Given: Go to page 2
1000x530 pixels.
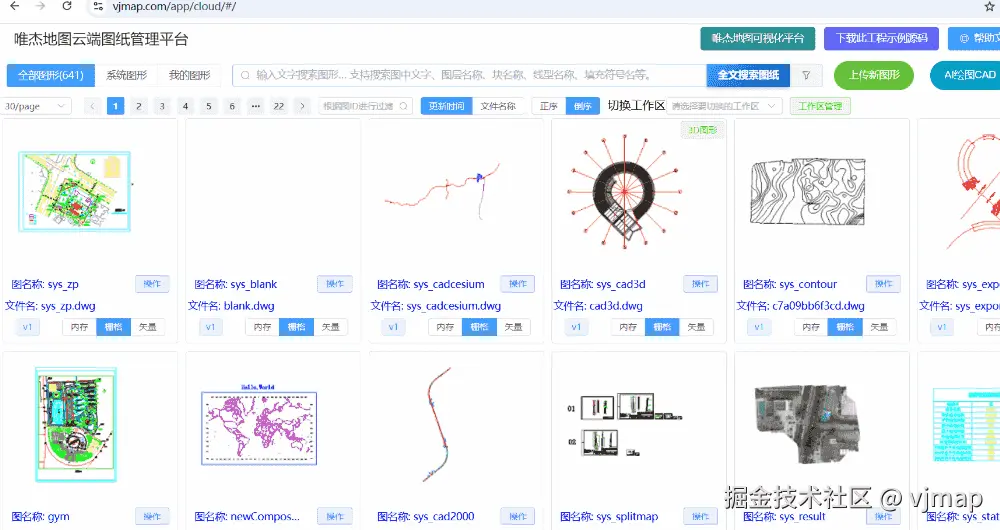Looking at the screenshot, I should click(x=138, y=106).
